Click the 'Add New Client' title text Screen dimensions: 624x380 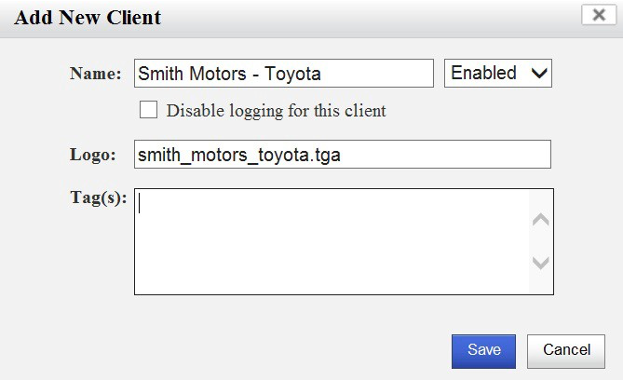[88, 18]
